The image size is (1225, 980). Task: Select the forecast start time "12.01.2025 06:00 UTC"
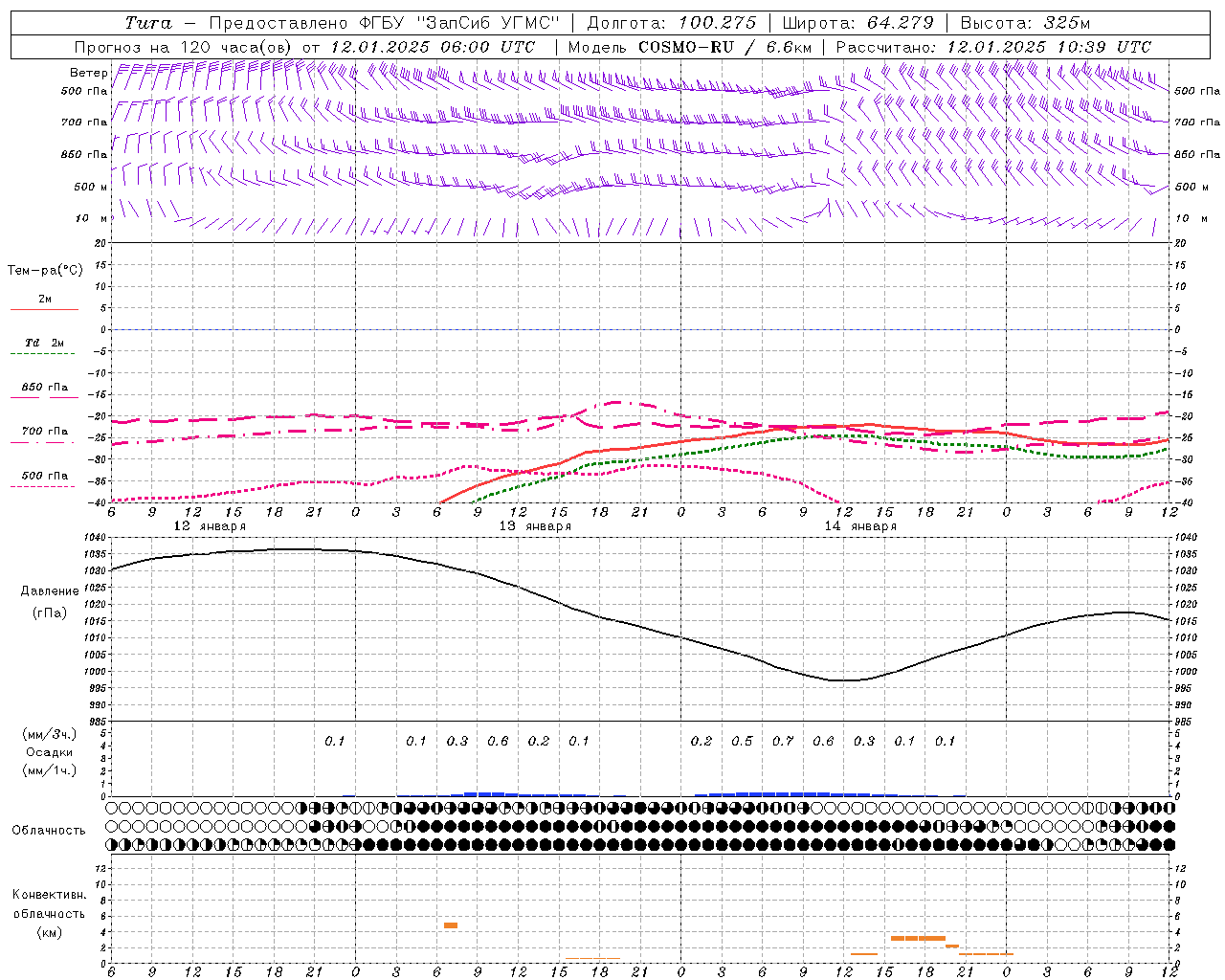pos(433,47)
